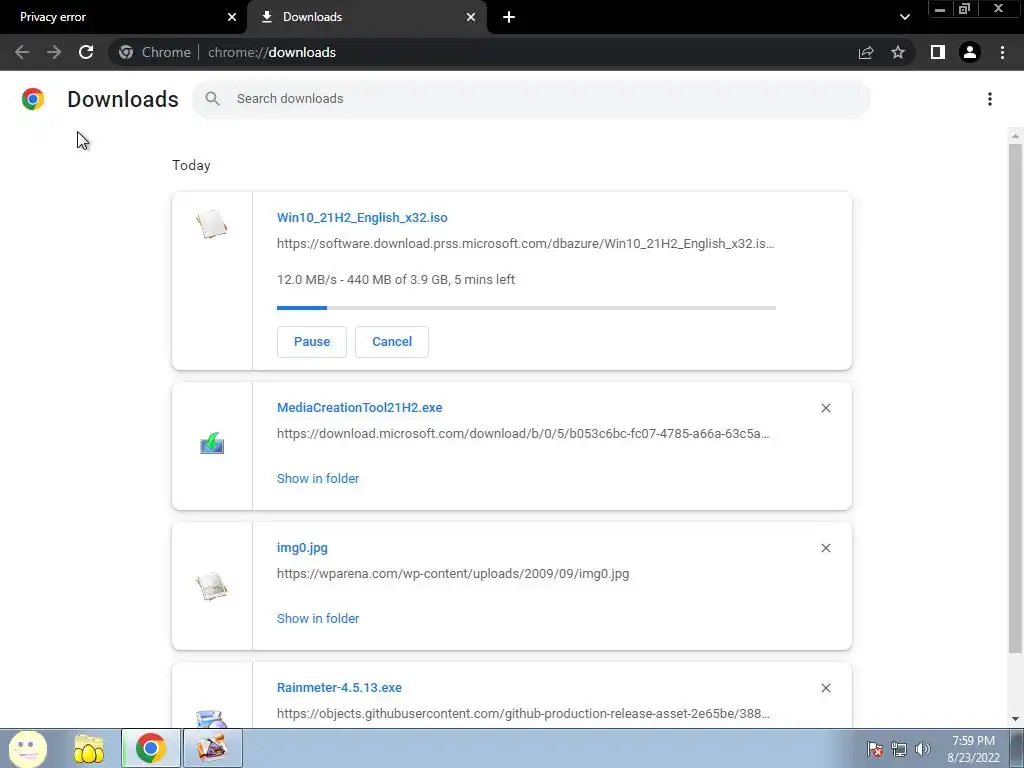
Task: Close the Privacy error tab
Action: pyautogui.click(x=231, y=17)
